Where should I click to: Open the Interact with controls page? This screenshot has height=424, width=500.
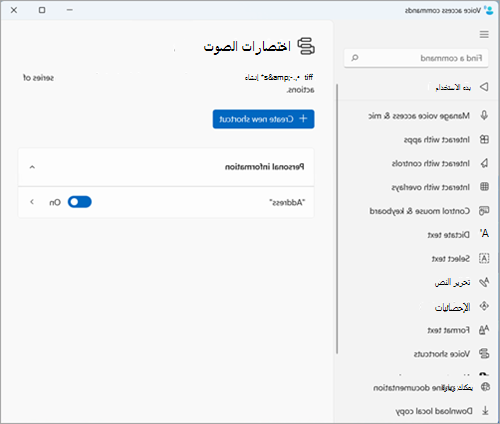click(x=430, y=163)
